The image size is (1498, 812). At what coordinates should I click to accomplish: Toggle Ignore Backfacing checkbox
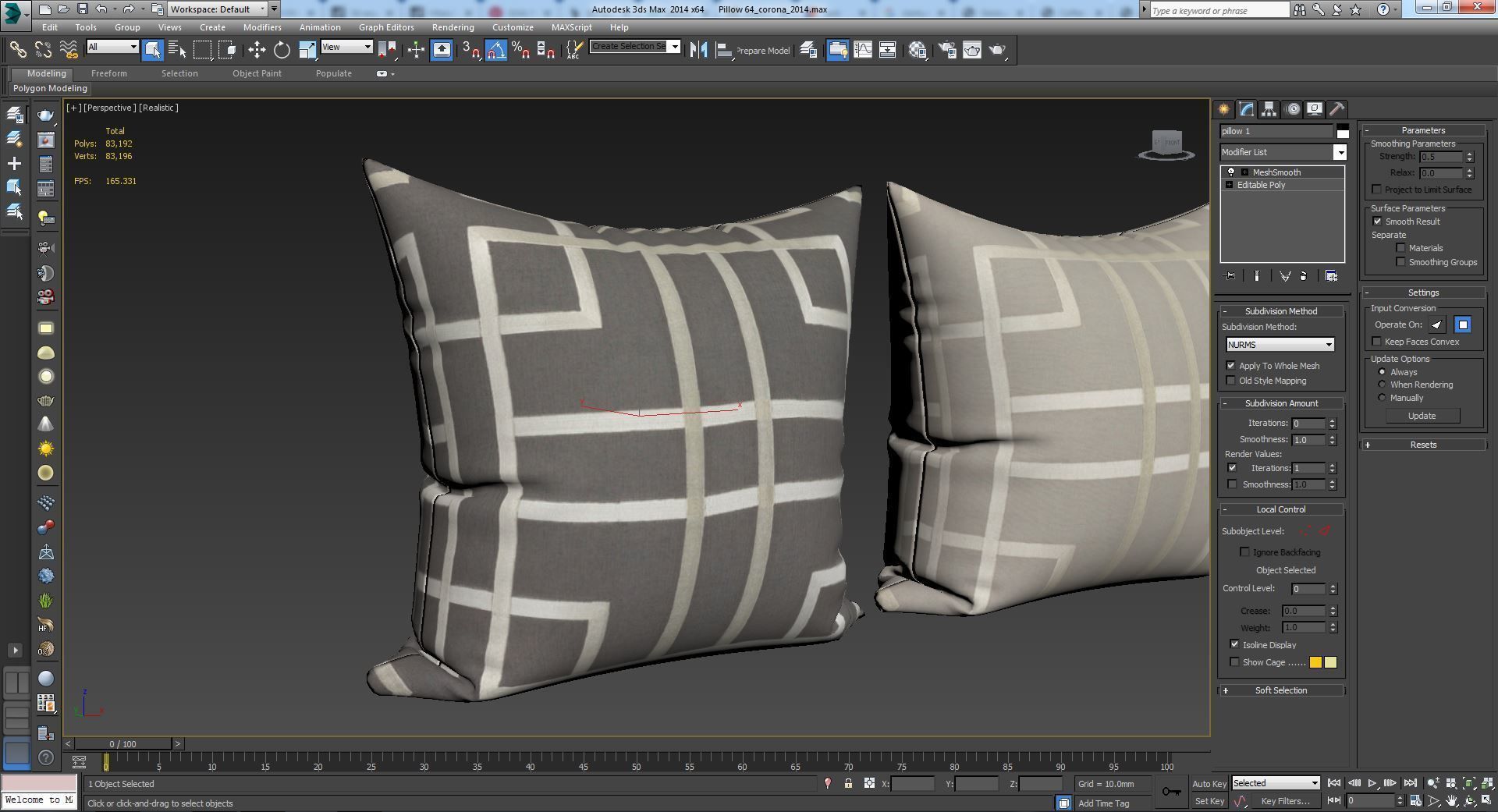pyautogui.click(x=1245, y=552)
